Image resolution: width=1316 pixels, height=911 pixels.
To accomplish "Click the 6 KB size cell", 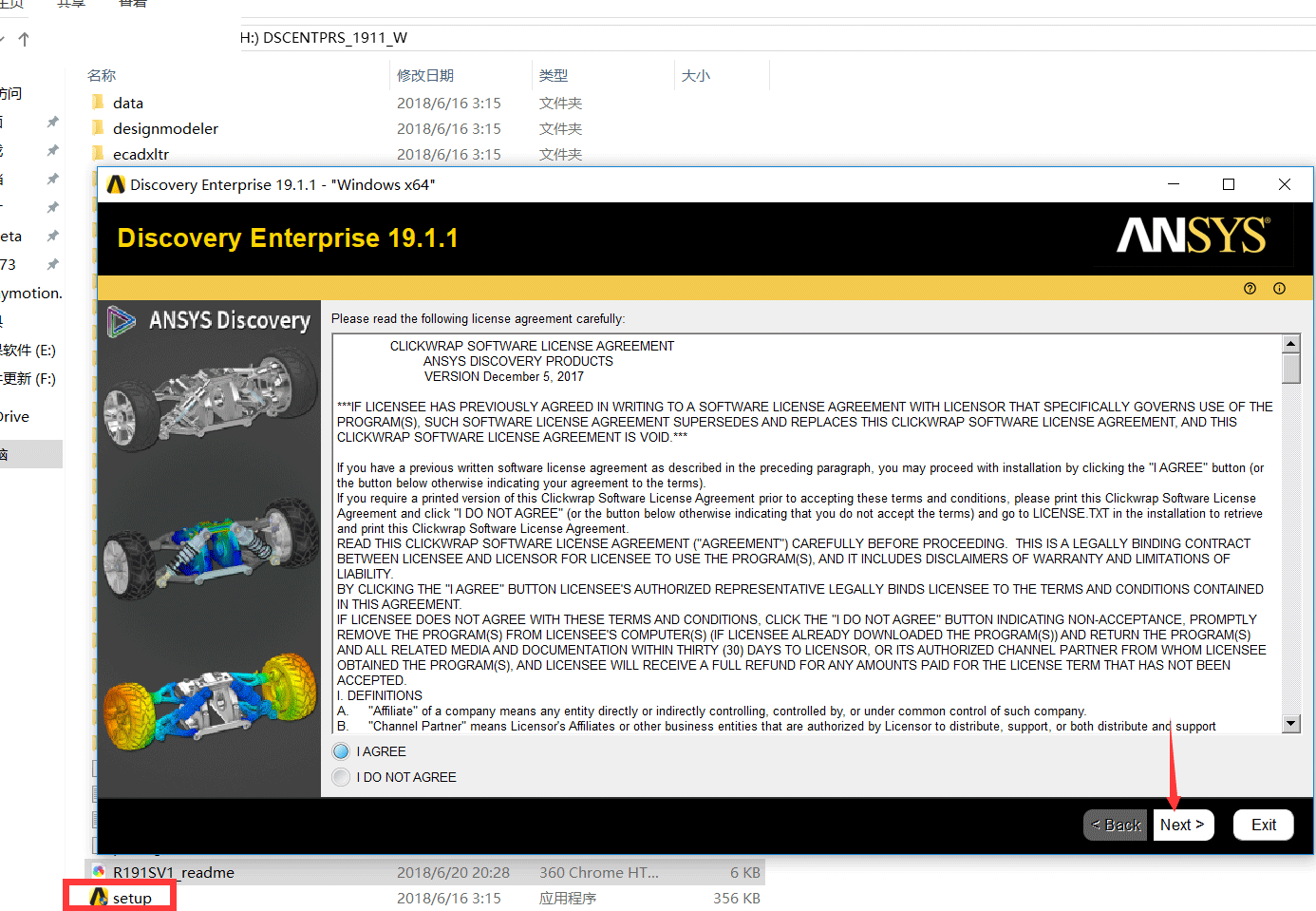I will pyautogui.click(x=745, y=872).
